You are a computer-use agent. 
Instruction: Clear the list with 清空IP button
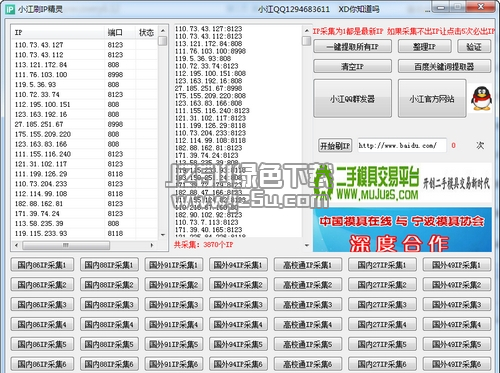tap(352, 66)
